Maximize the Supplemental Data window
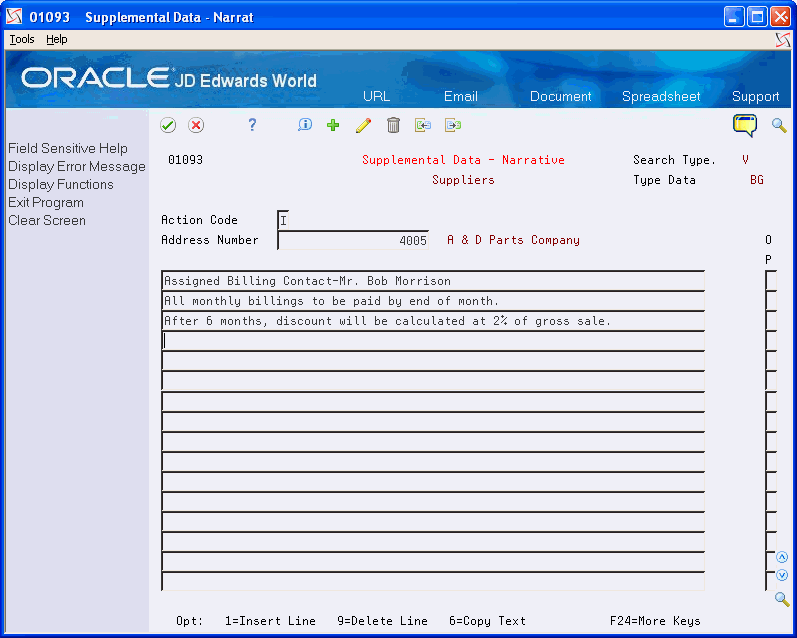 757,17
